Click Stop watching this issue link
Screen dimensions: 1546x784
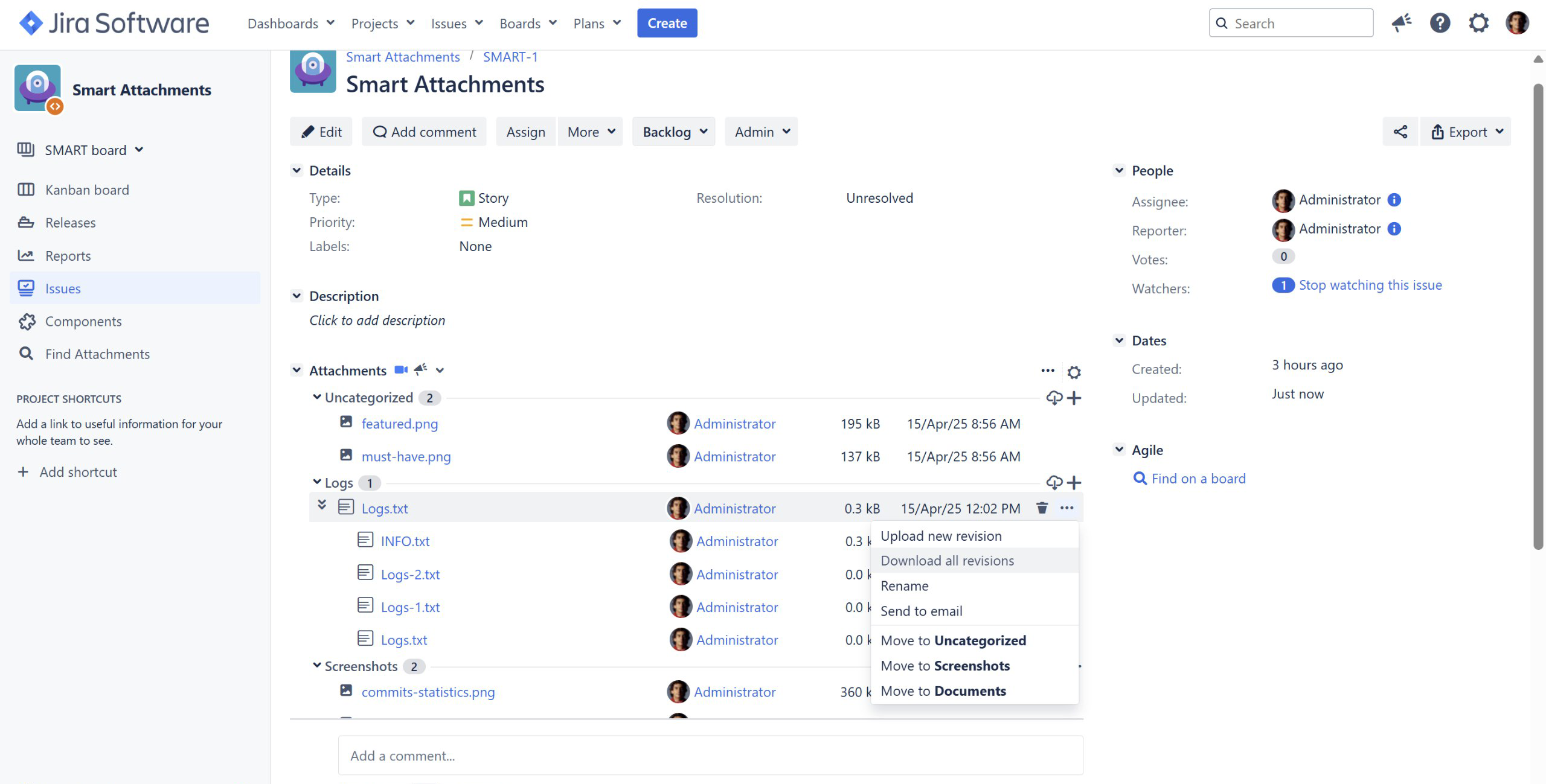(1370, 285)
